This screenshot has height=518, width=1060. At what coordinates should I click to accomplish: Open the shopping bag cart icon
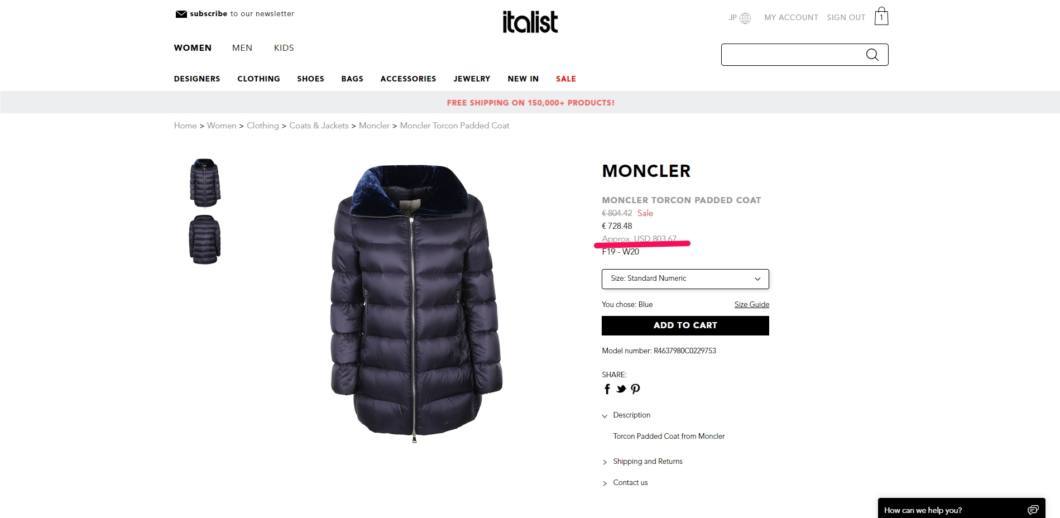[x=881, y=16]
